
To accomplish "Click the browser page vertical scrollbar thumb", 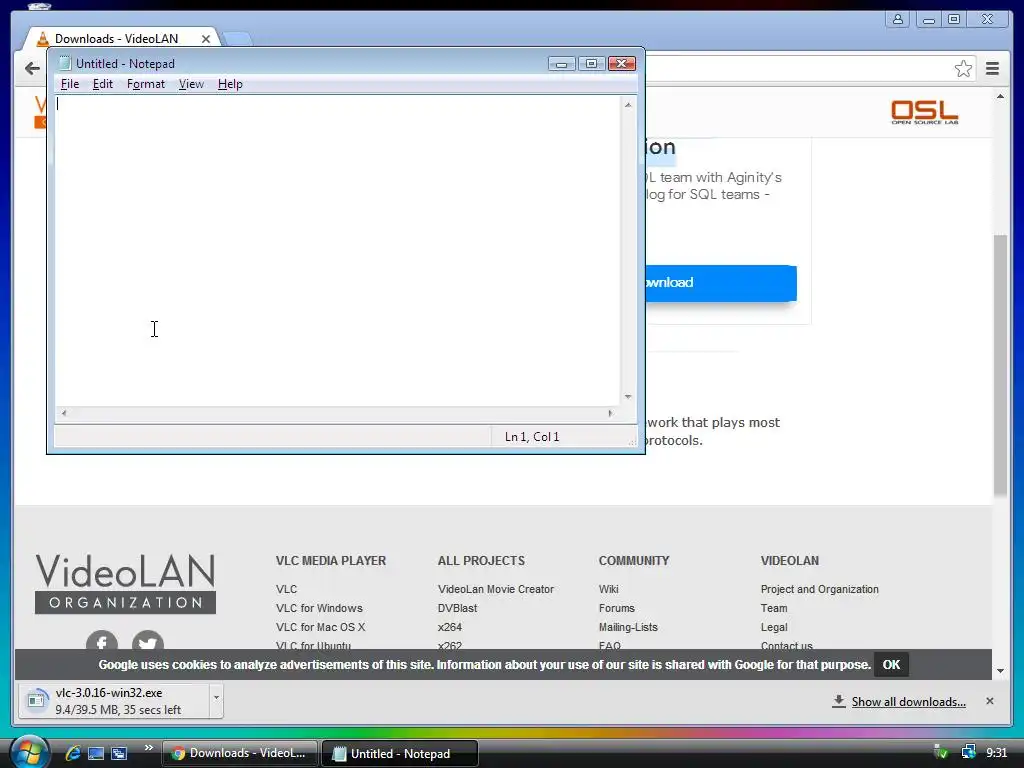I will click(x=1000, y=364).
